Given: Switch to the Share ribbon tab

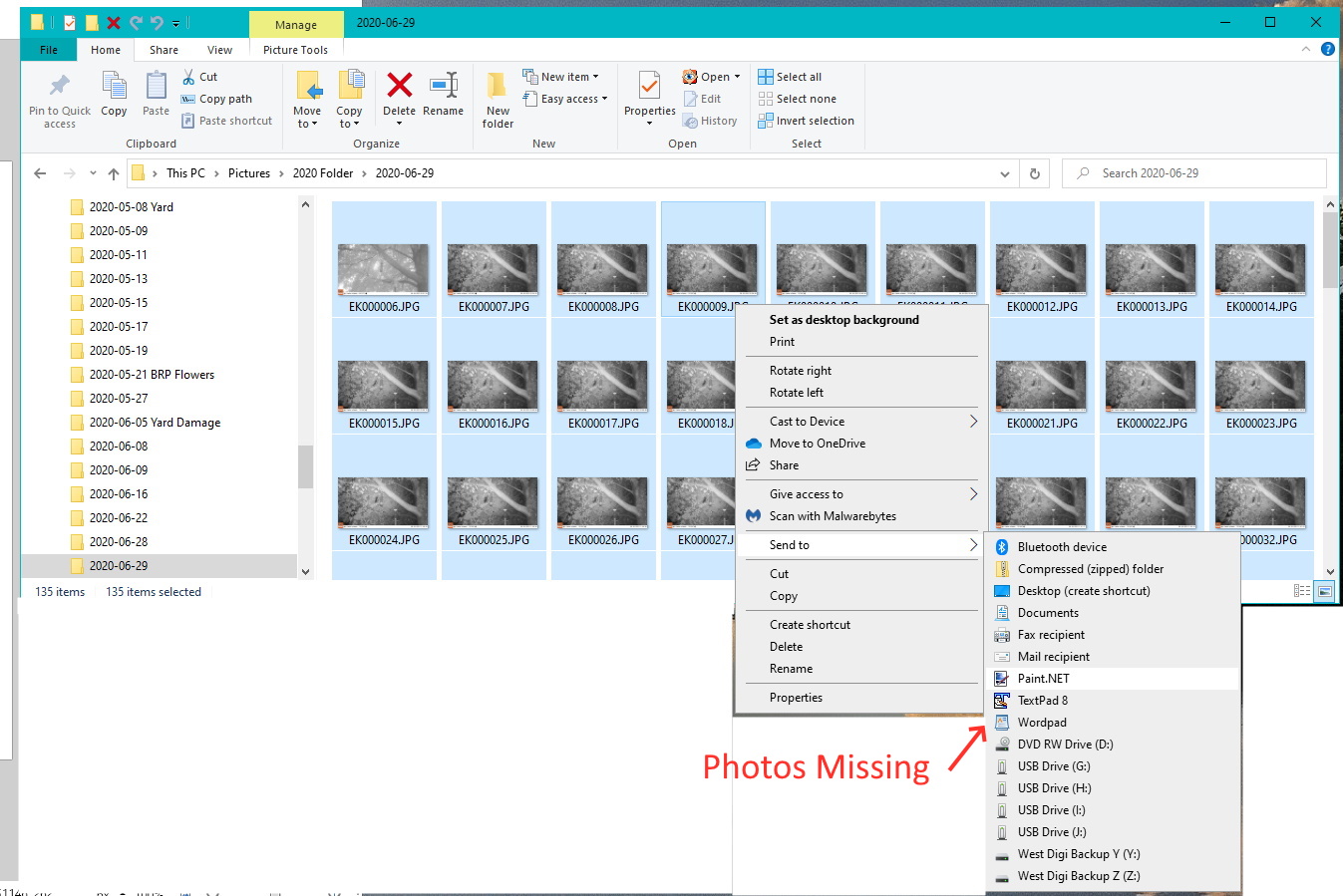Looking at the screenshot, I should click(x=163, y=49).
